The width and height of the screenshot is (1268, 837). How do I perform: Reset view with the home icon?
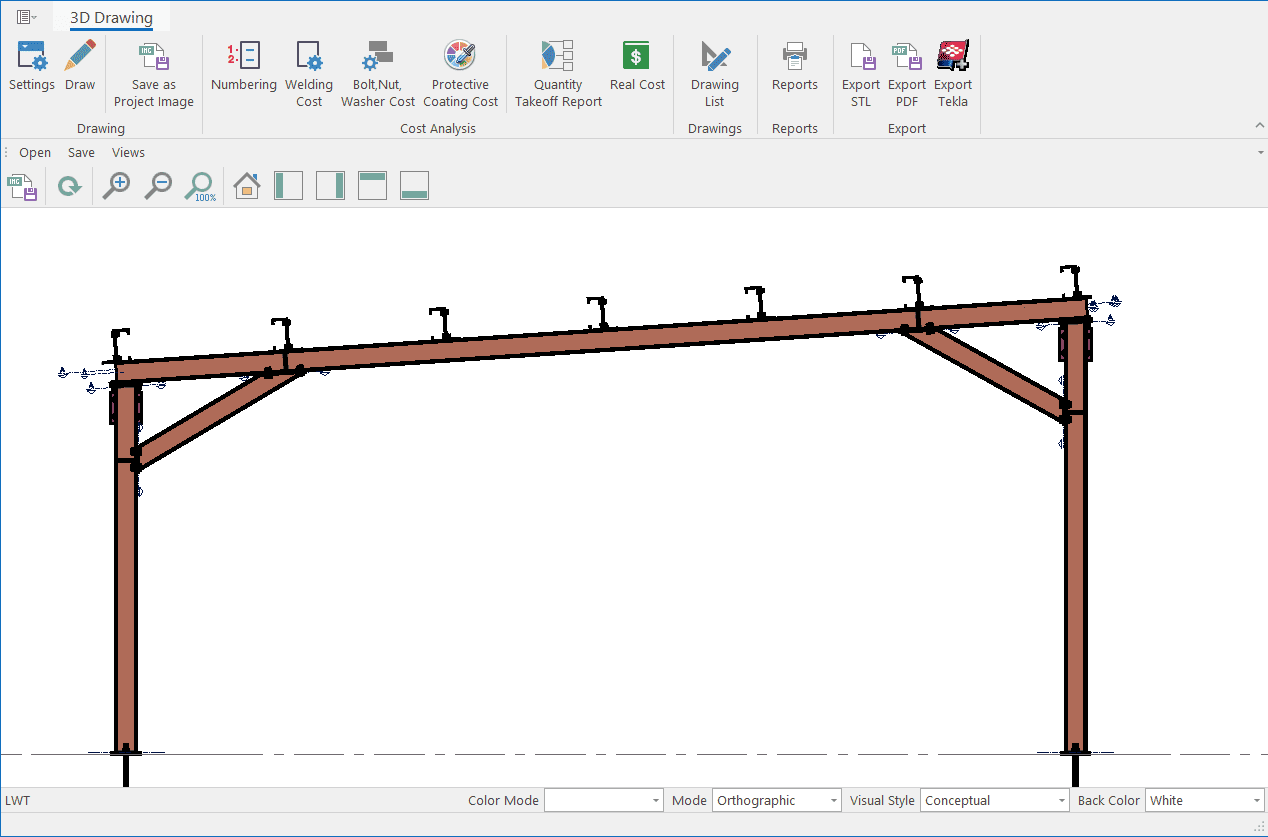[x=246, y=186]
